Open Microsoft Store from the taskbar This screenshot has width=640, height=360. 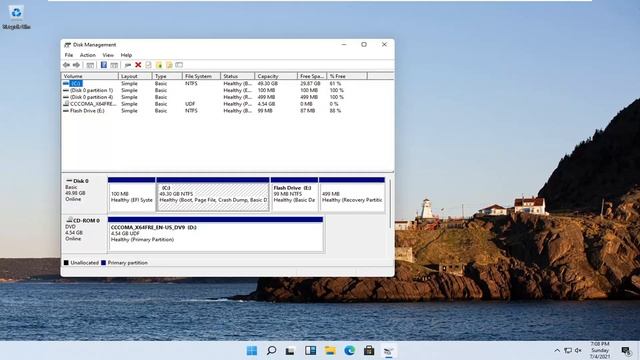coord(369,351)
